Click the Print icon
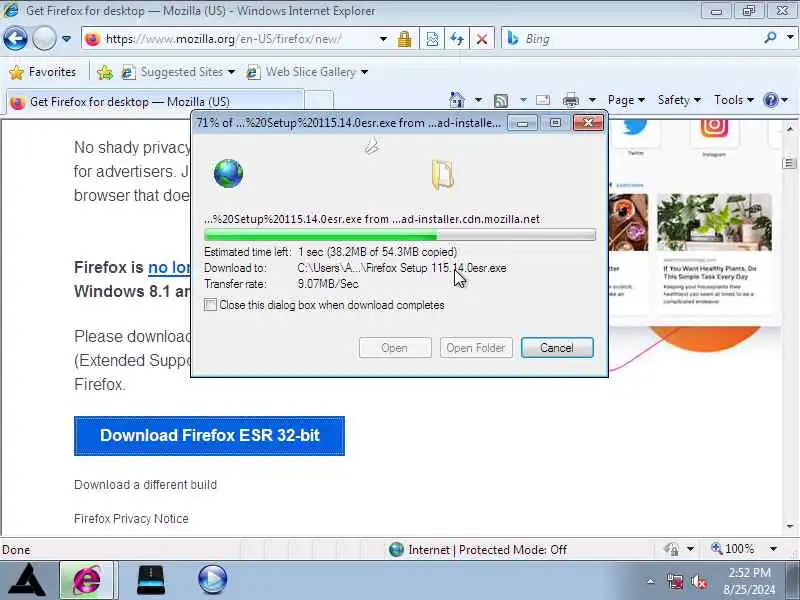 (570, 101)
